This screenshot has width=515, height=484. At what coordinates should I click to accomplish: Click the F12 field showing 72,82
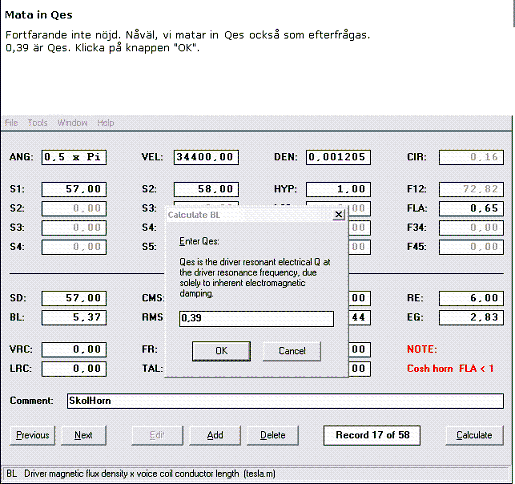[471, 189]
